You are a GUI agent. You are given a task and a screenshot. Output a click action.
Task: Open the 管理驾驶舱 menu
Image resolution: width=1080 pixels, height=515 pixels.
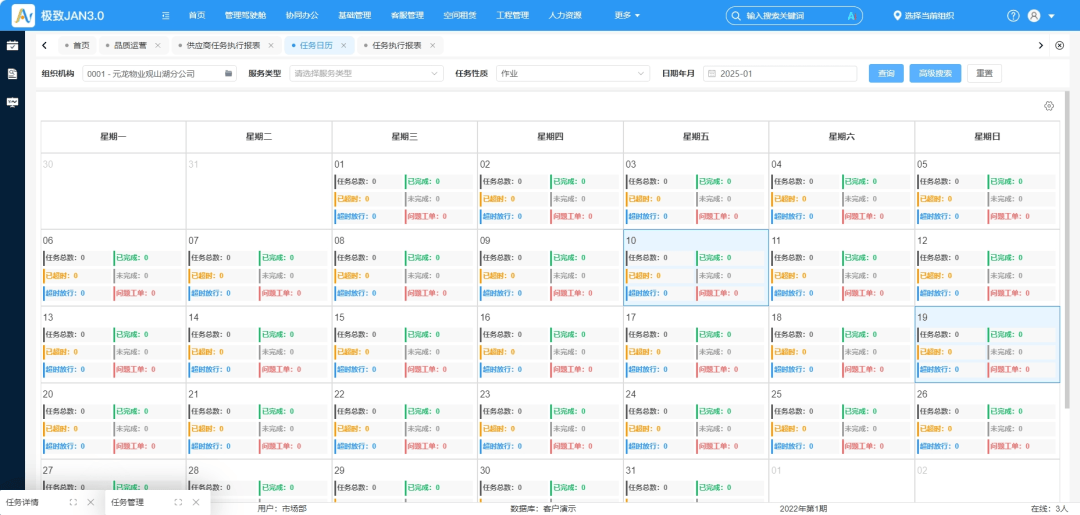(x=244, y=16)
